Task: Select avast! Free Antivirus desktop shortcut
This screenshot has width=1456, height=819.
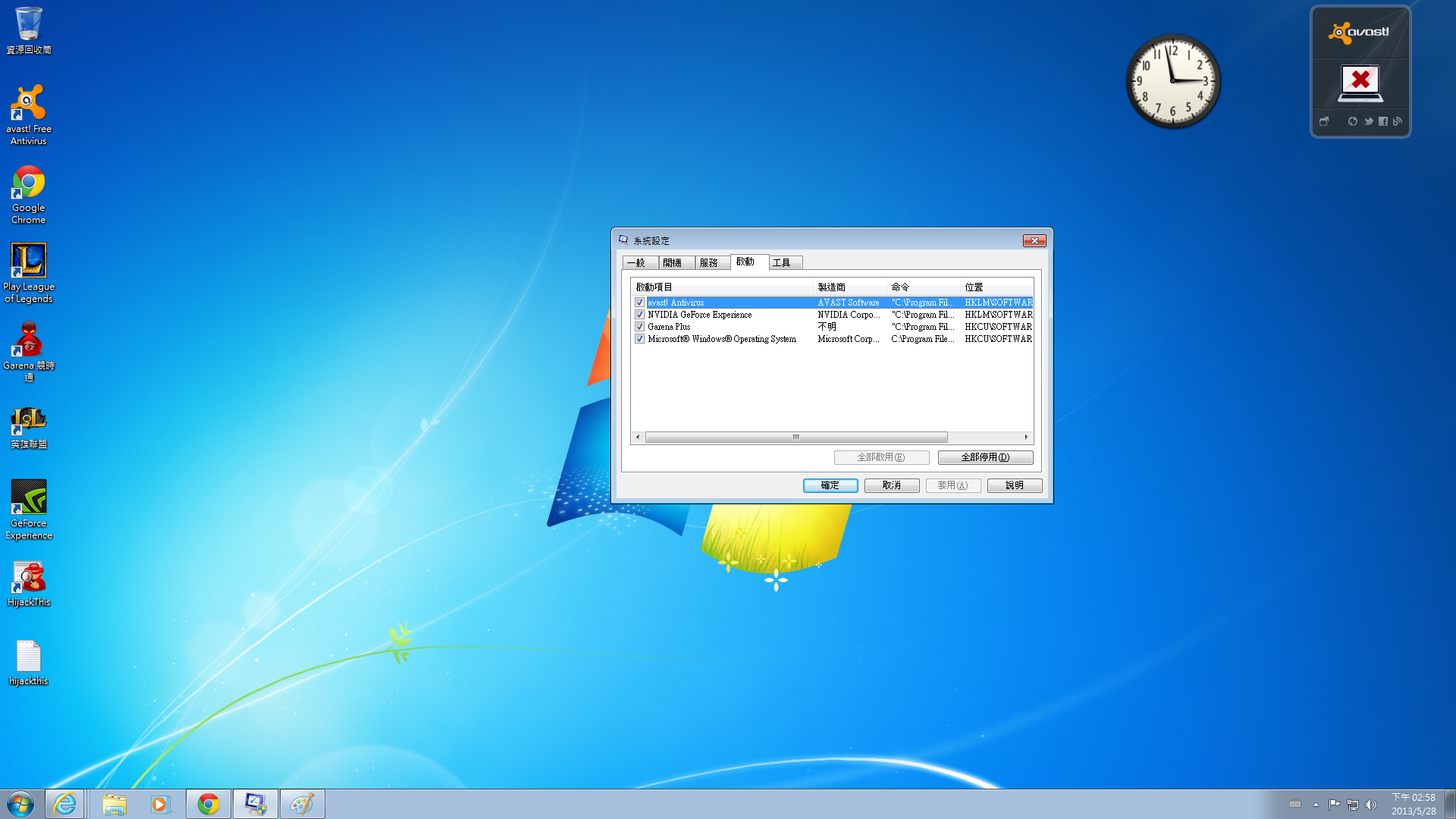Action: pyautogui.click(x=29, y=115)
